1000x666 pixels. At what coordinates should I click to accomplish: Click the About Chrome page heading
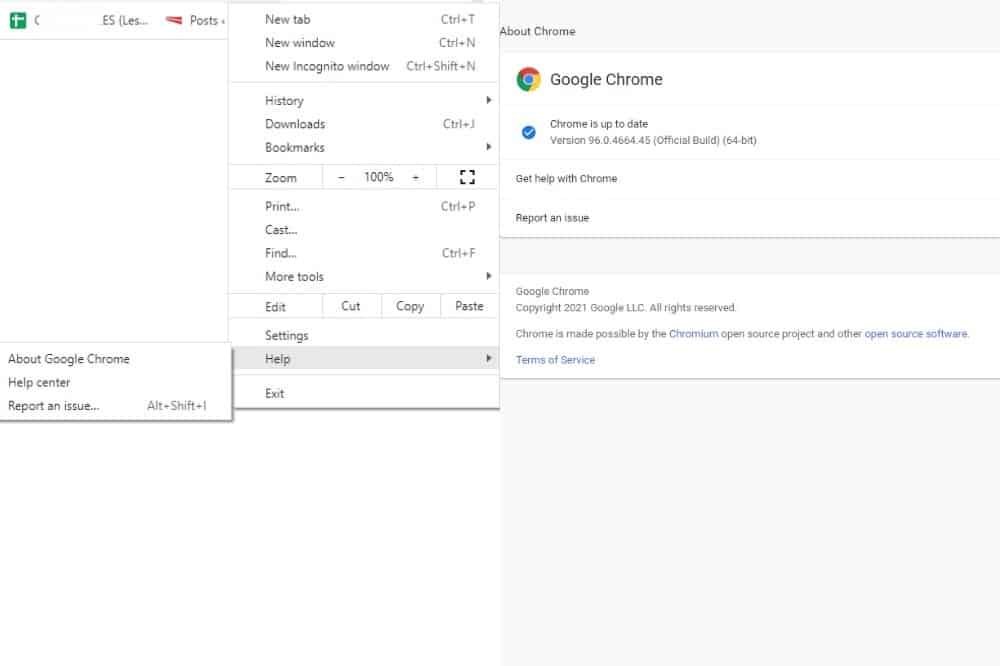point(538,31)
